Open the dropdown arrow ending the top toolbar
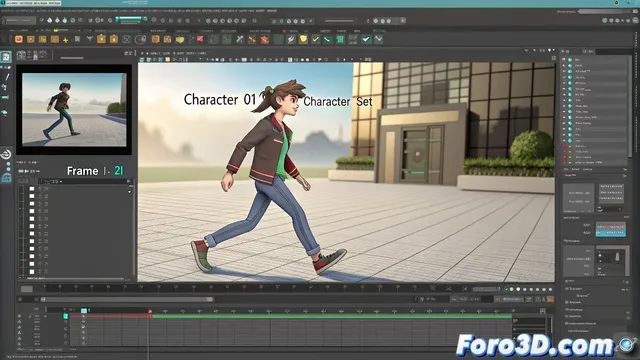The height and width of the screenshot is (360, 640). (403, 20)
